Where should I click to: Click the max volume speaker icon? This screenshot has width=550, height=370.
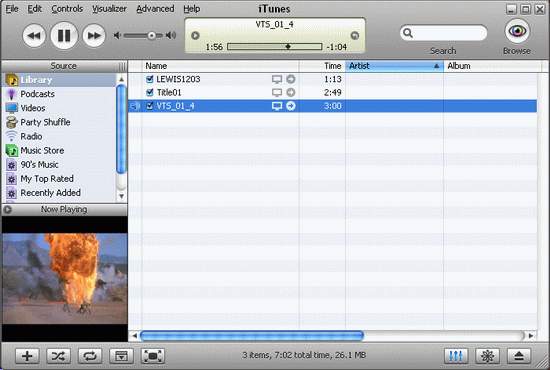[171, 35]
